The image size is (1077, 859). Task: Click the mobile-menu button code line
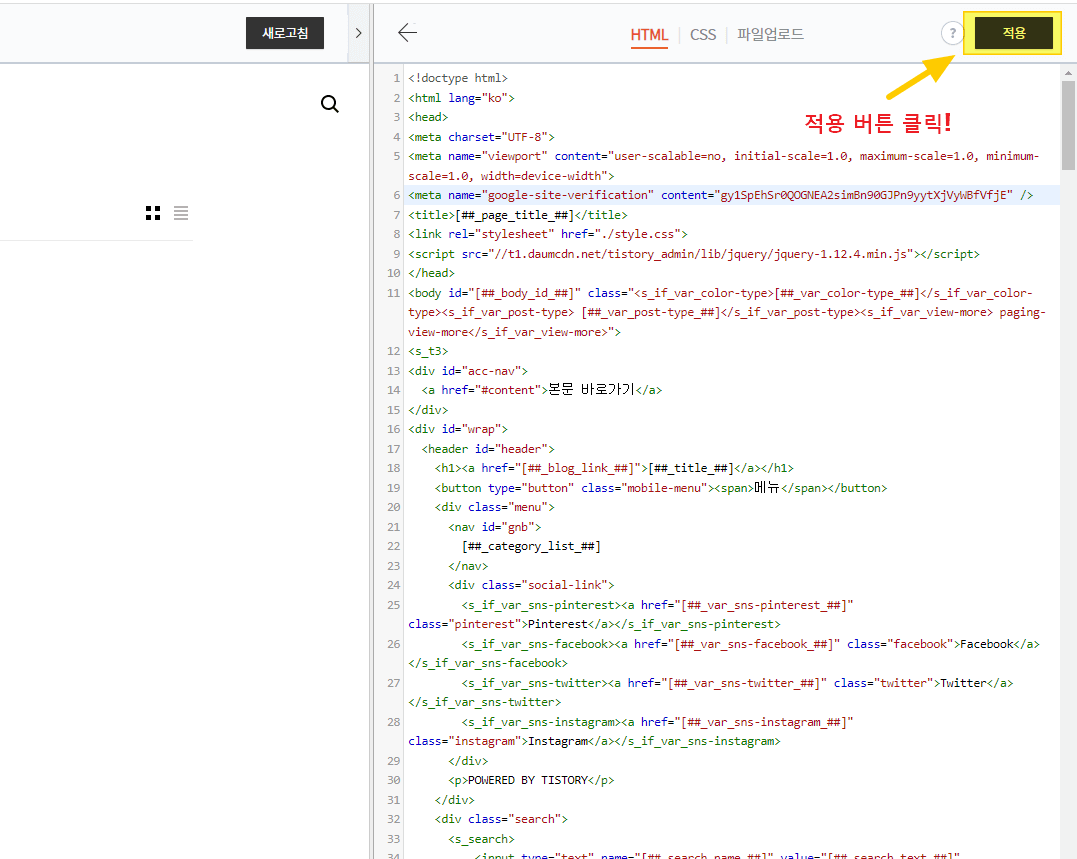(661, 488)
